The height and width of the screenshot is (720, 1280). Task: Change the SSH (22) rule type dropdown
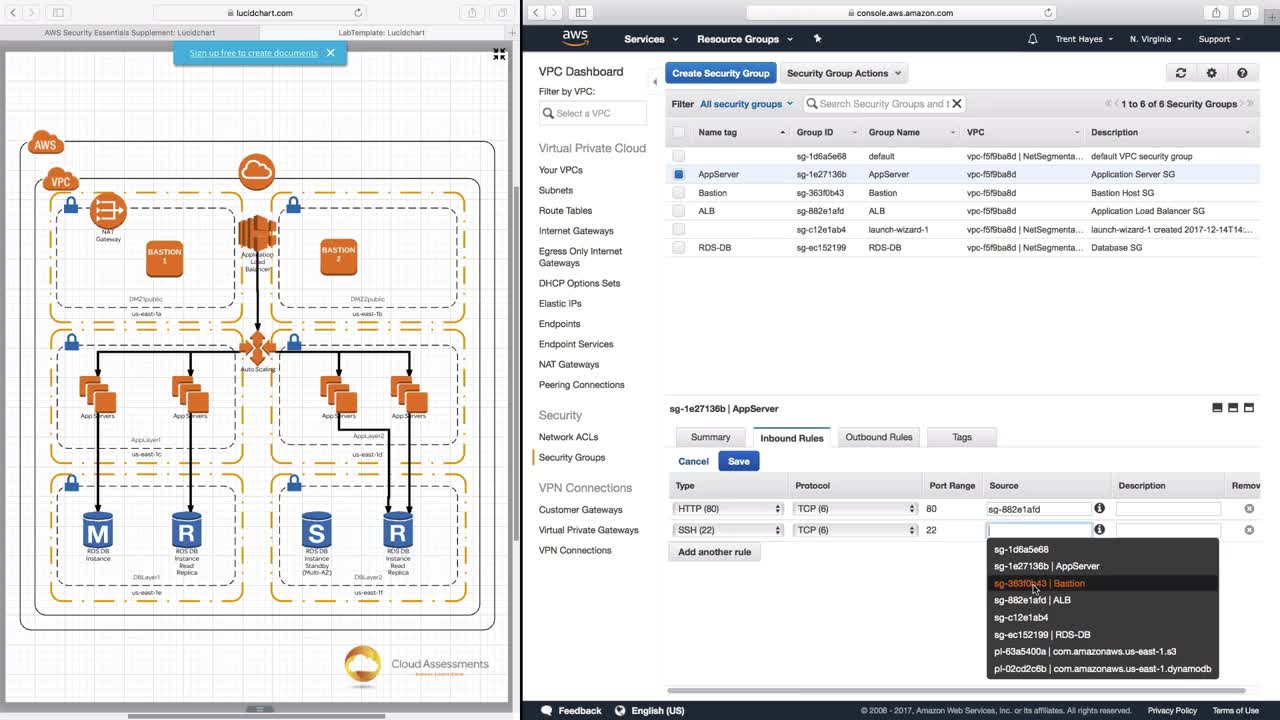click(x=729, y=530)
